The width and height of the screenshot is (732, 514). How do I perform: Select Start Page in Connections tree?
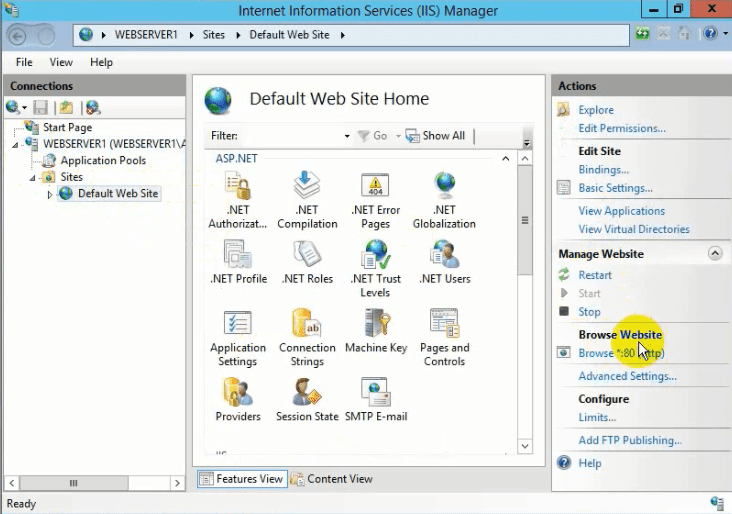pyautogui.click(x=67, y=127)
